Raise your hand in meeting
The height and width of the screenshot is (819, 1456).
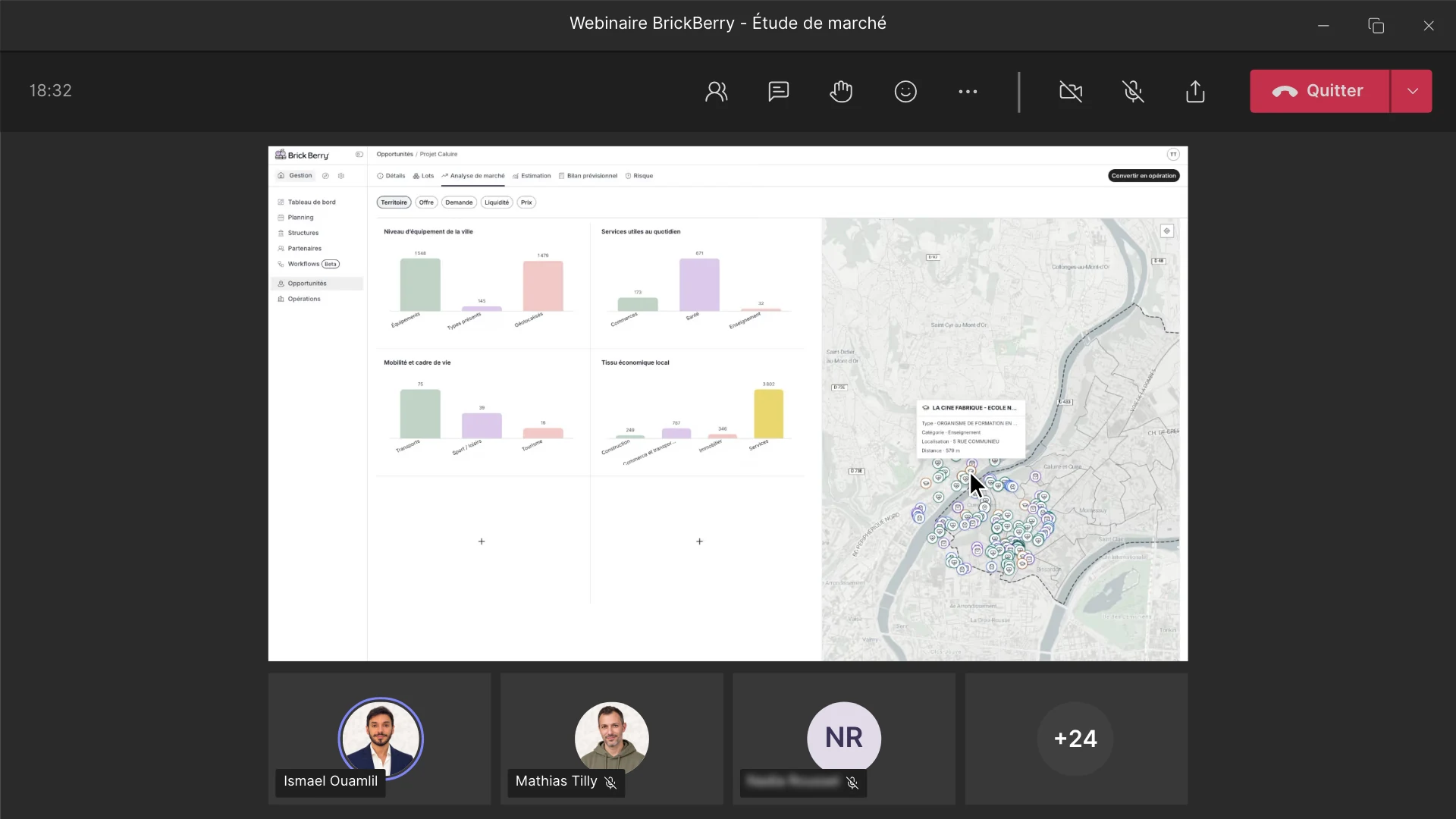pyautogui.click(x=841, y=91)
